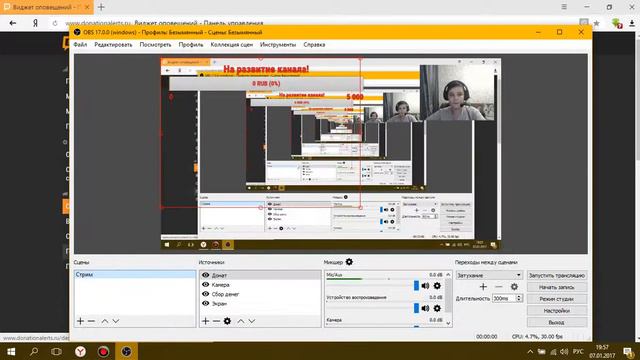
Task: Open the Затухание transition dropdown
Action: pos(489,275)
